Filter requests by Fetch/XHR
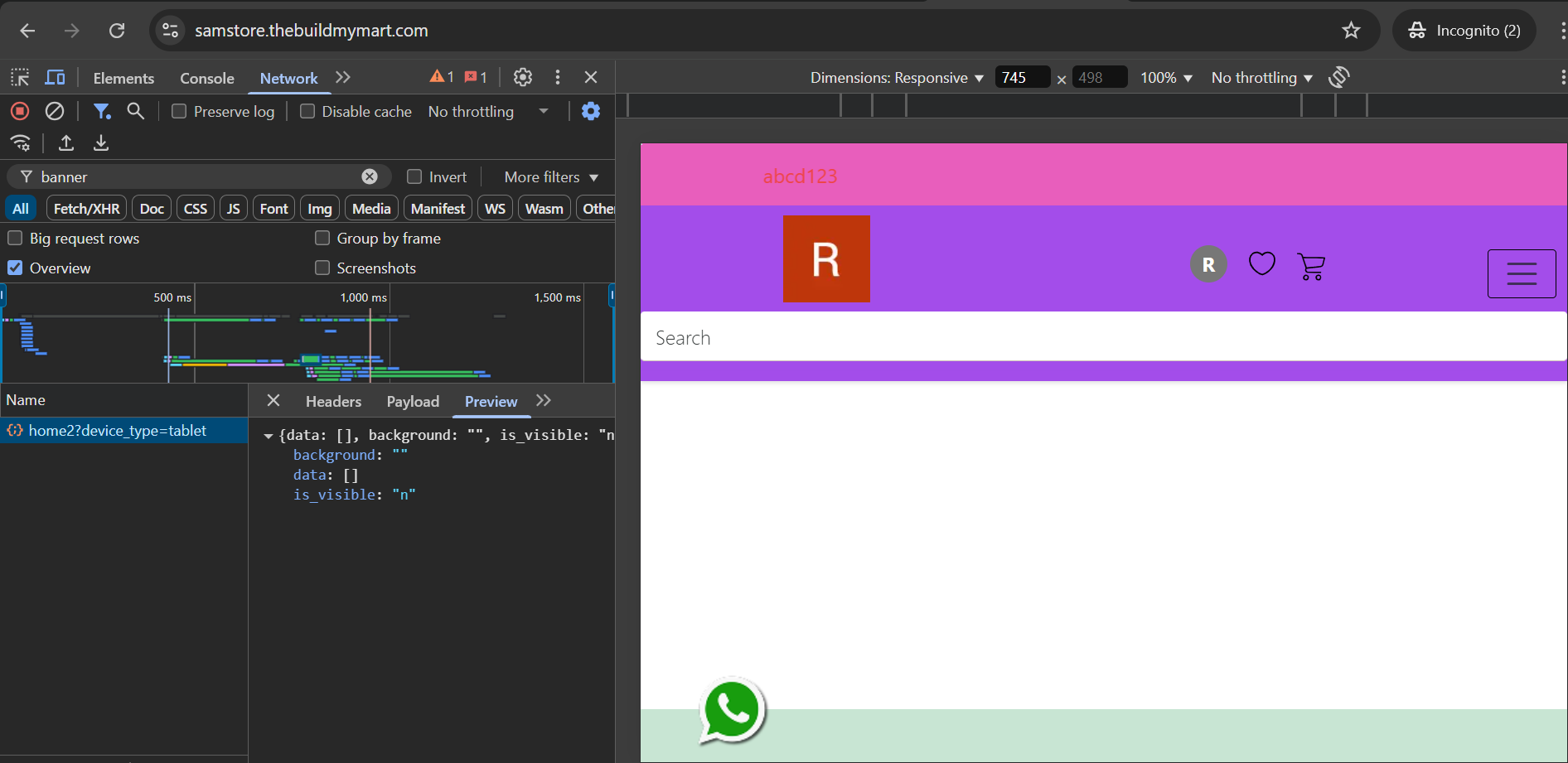This screenshot has height=763, width=1568. point(86,208)
